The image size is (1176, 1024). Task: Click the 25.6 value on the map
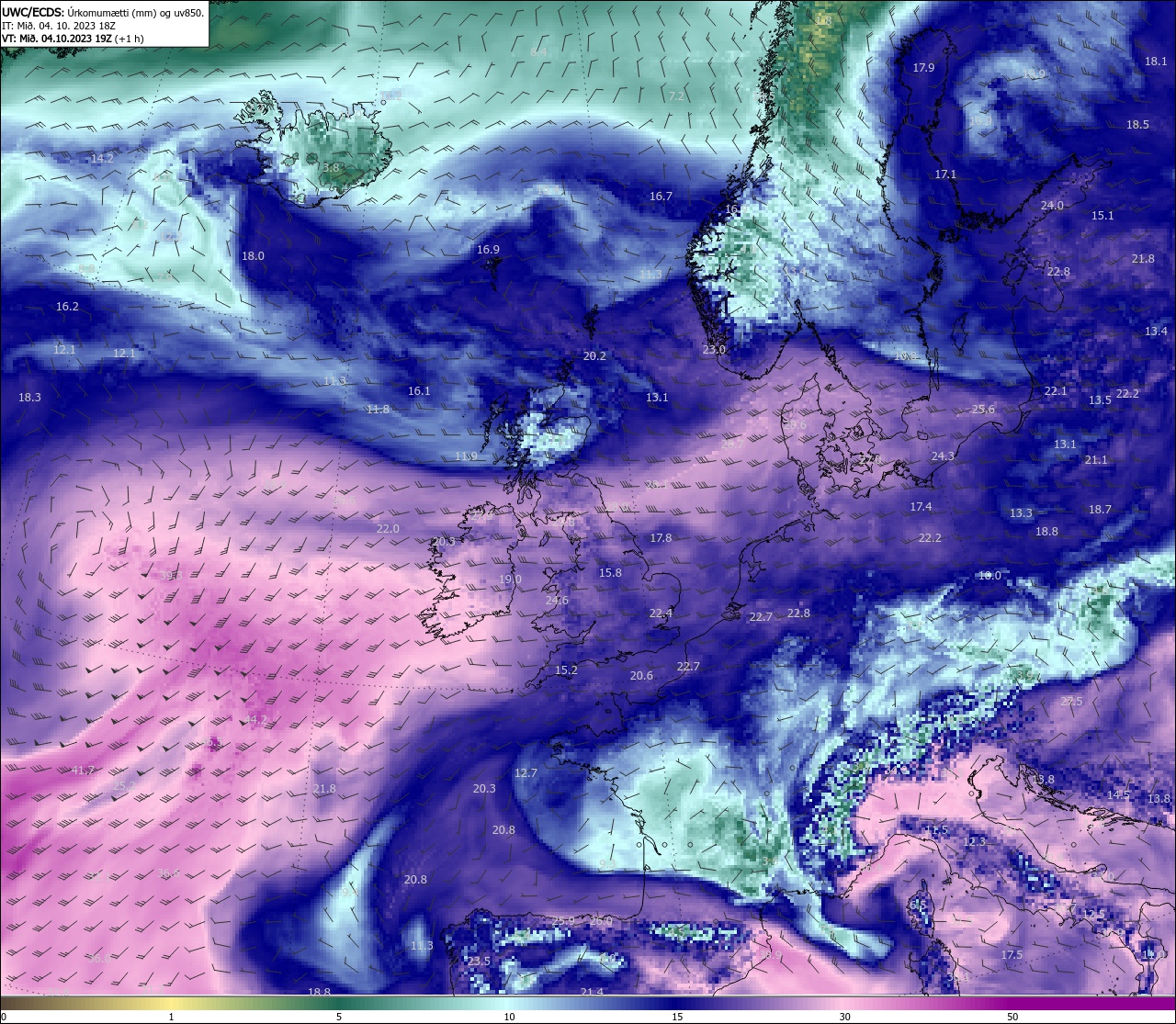(x=983, y=410)
